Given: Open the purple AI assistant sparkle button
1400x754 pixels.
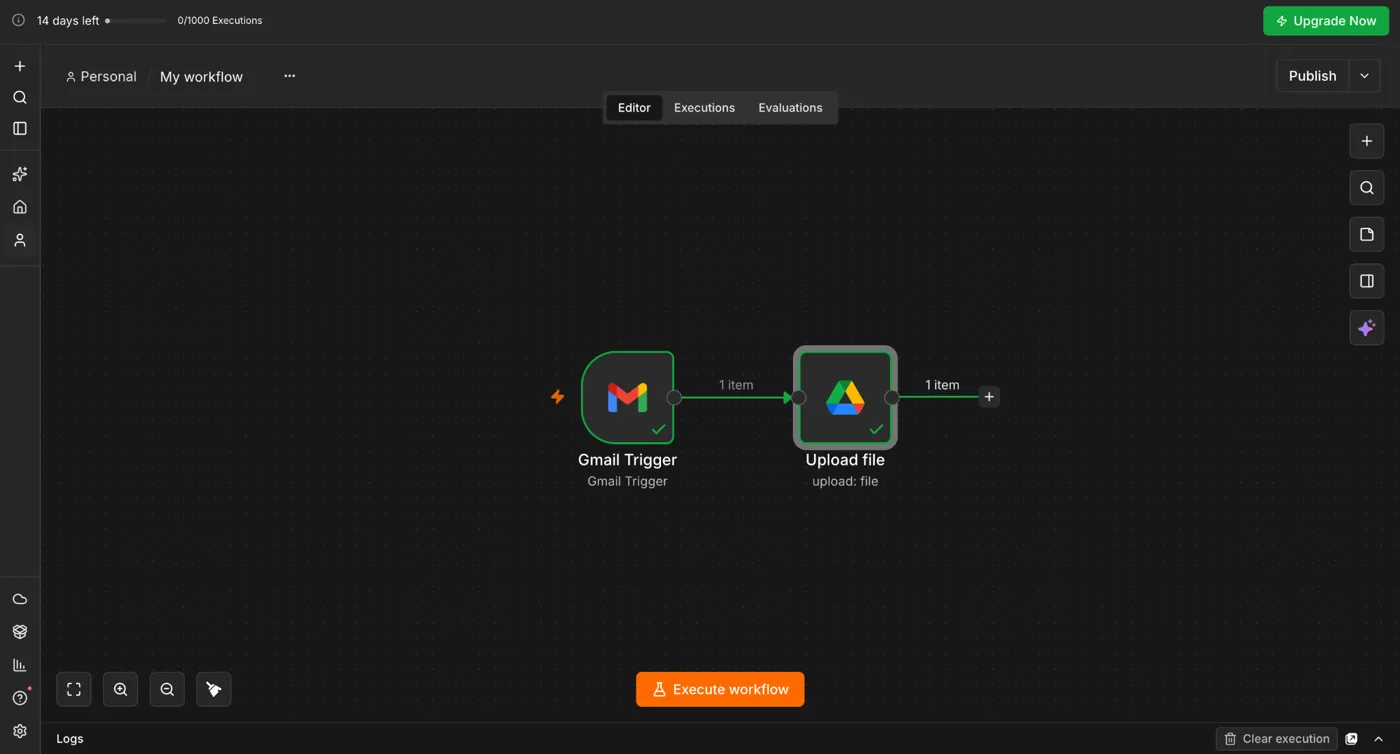Looking at the screenshot, I should [1366, 328].
